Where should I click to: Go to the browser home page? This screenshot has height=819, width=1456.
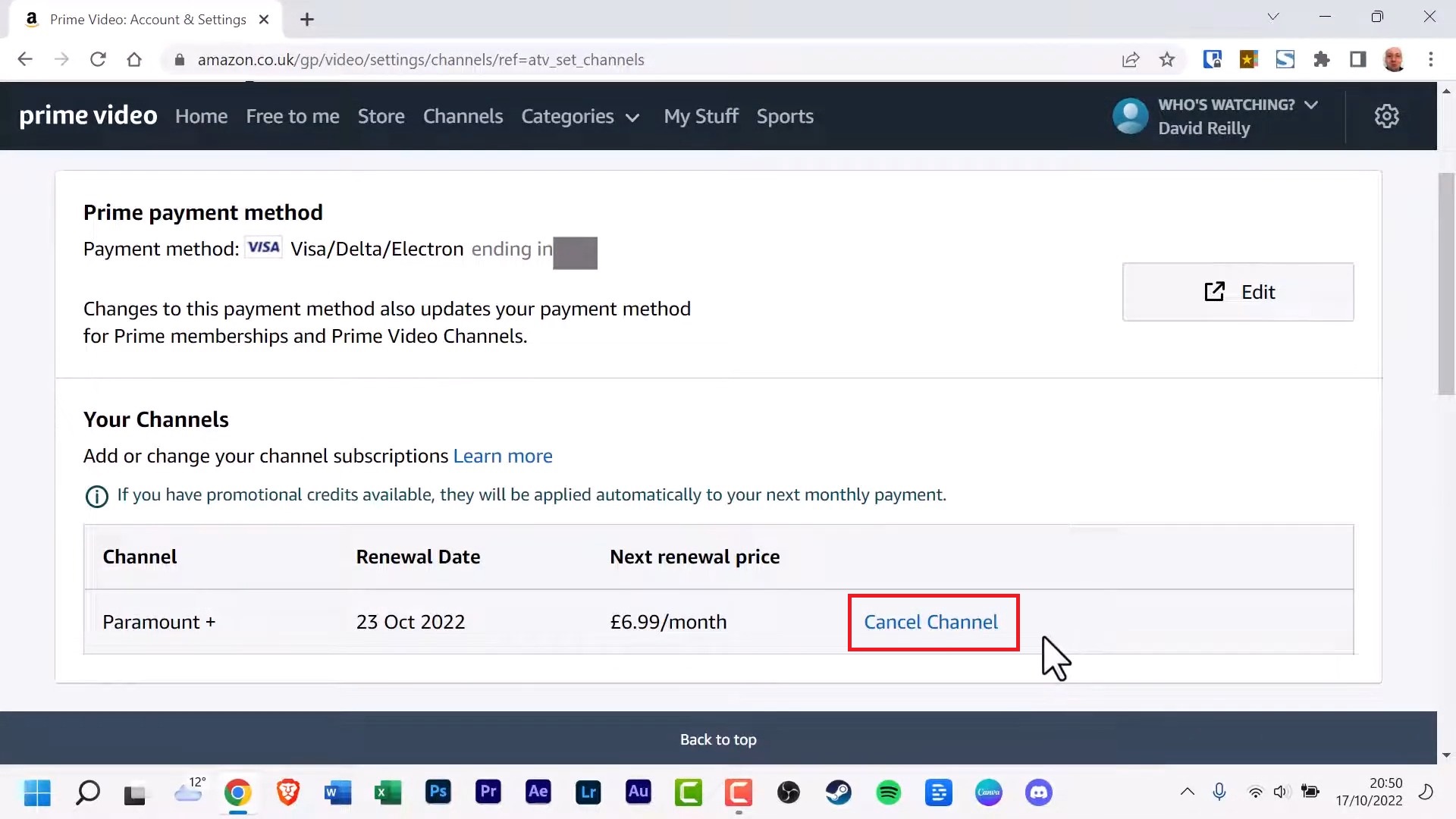click(x=134, y=59)
